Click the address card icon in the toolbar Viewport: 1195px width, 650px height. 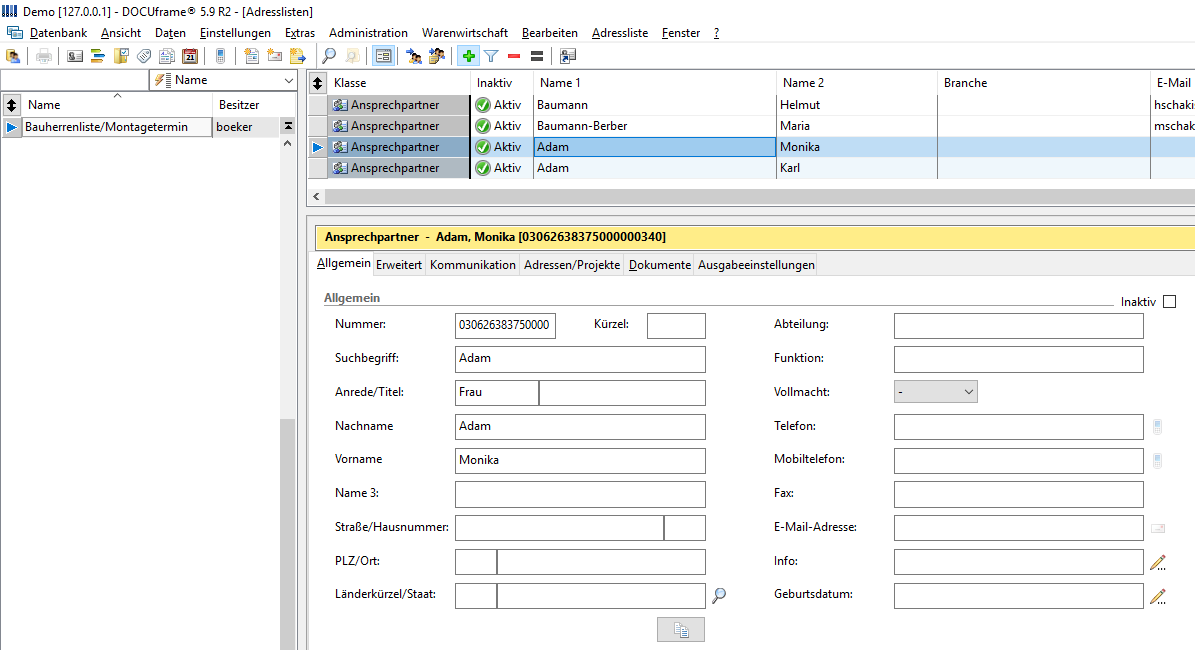[x=75, y=56]
